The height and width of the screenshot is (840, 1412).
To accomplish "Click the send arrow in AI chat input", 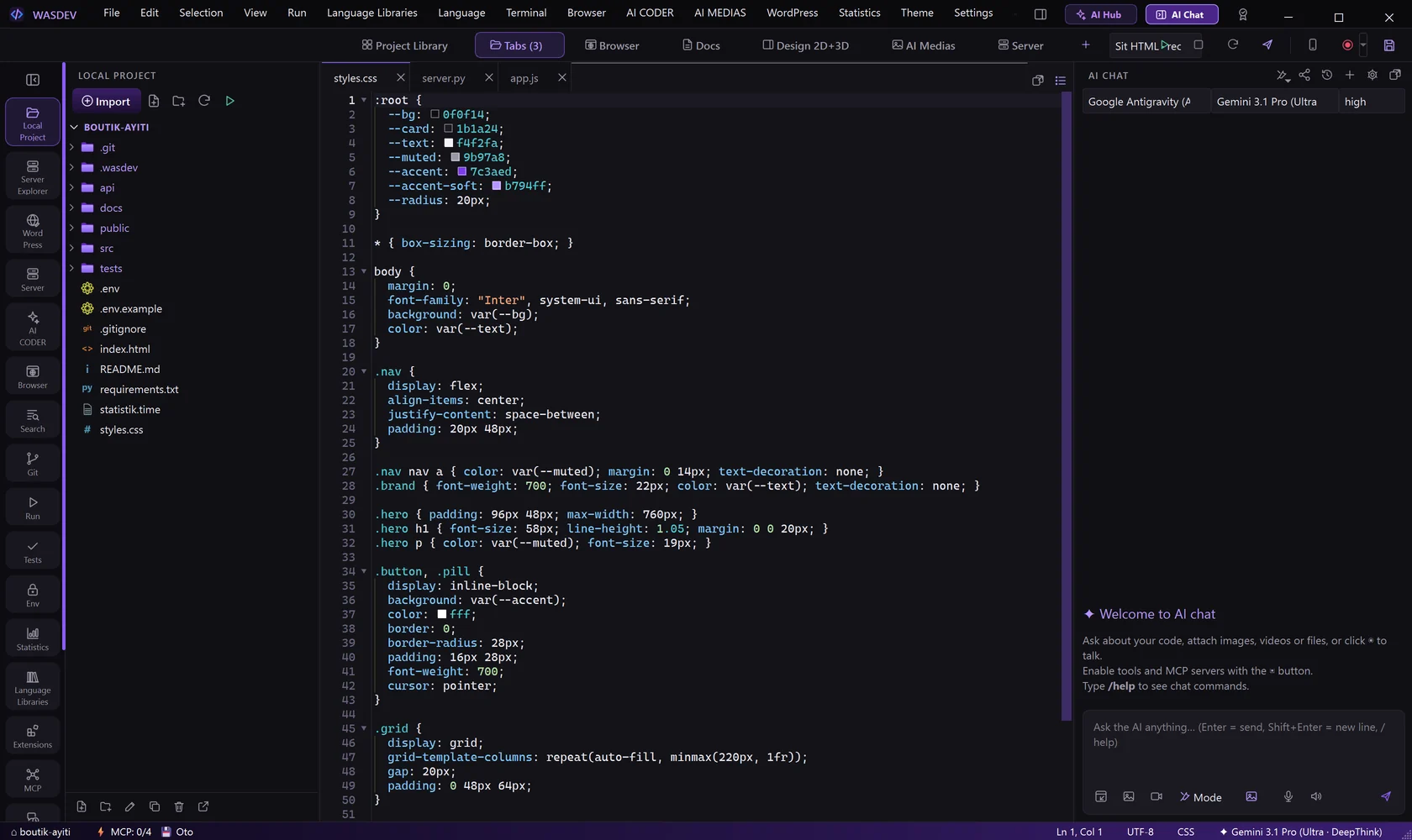I will (x=1385, y=796).
